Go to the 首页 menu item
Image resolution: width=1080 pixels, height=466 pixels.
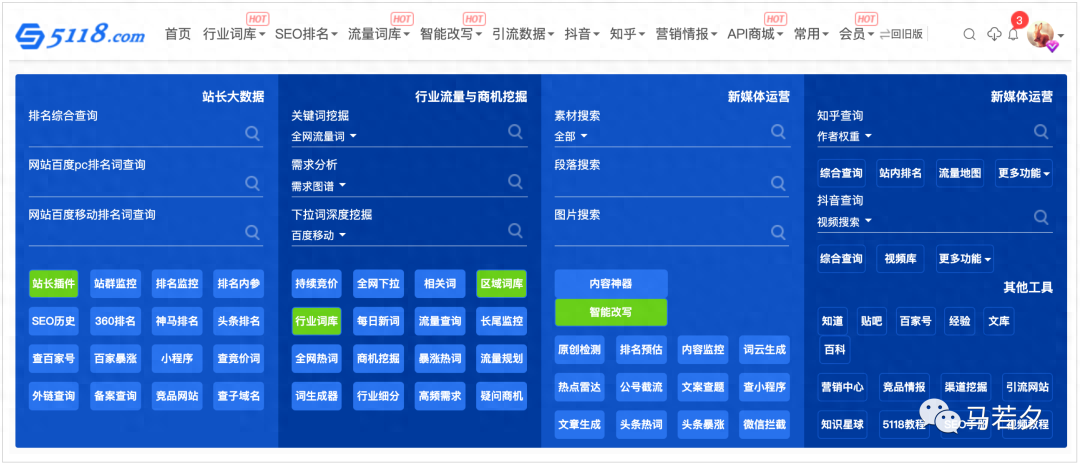(178, 34)
